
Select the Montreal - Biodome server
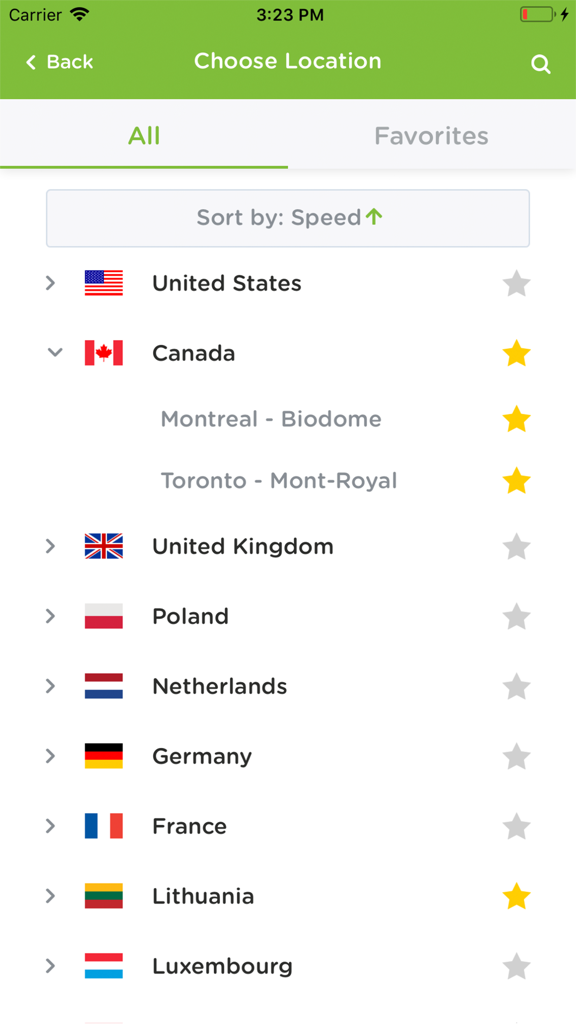tap(271, 419)
